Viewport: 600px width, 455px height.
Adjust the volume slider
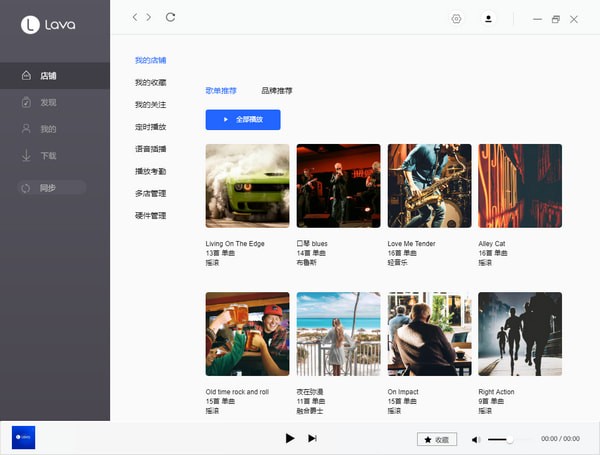[510, 439]
